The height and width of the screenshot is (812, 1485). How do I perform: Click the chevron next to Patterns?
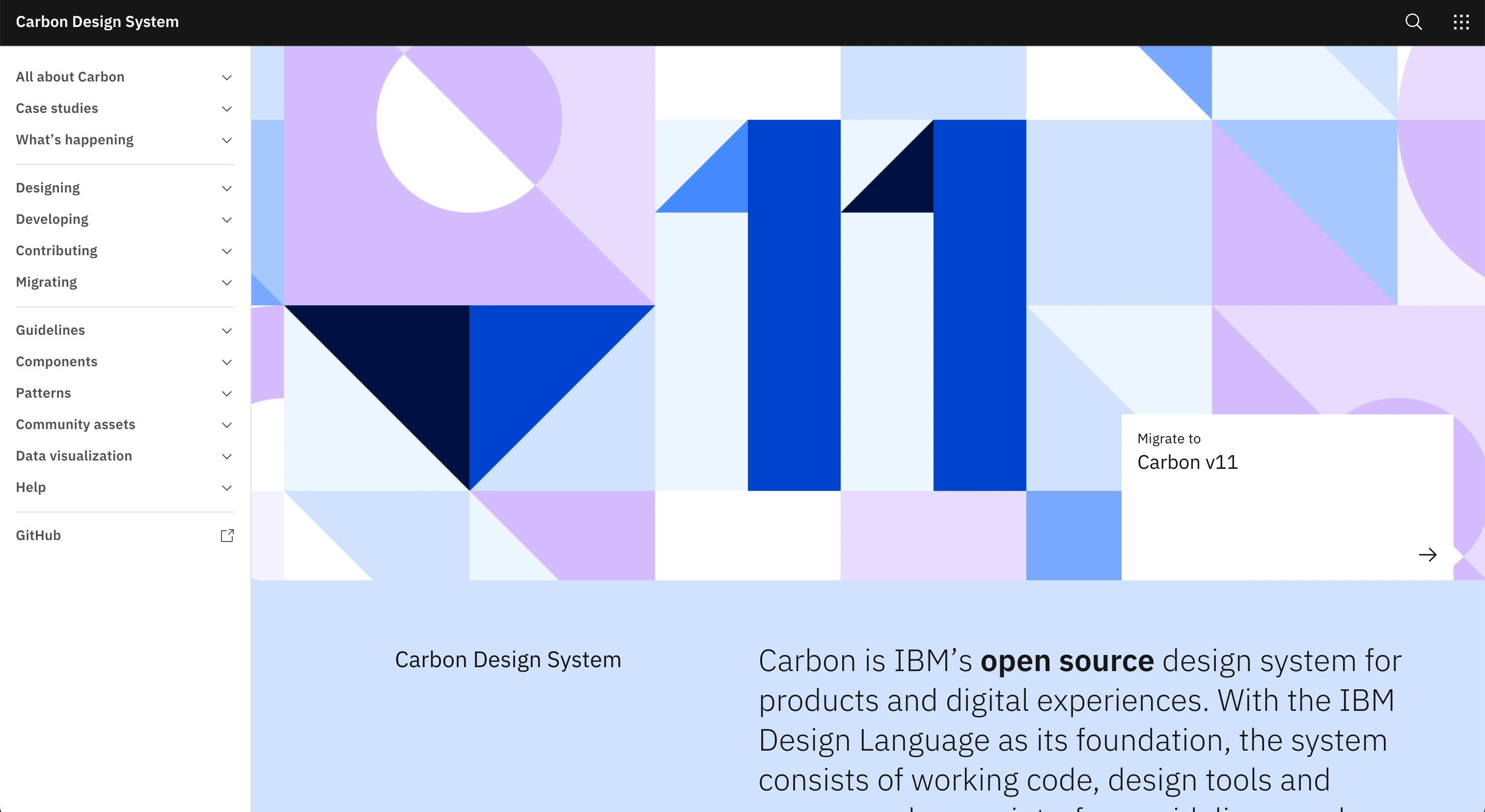227,394
